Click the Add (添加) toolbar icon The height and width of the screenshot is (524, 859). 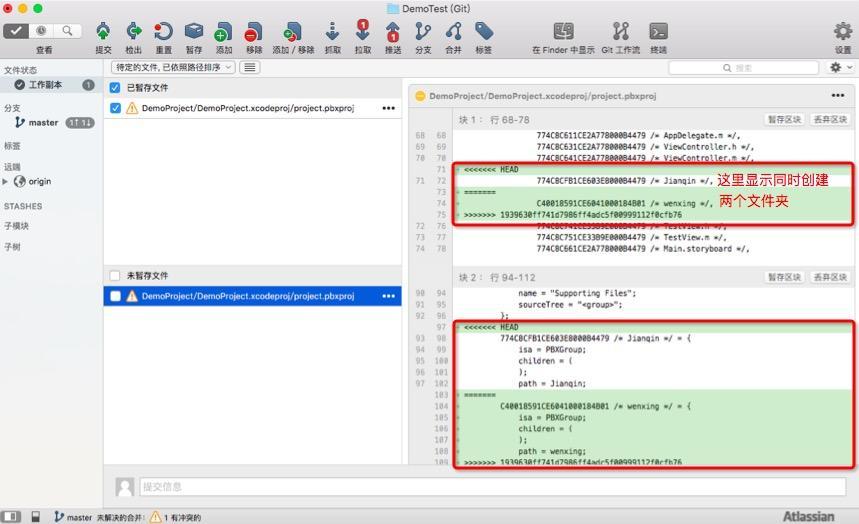[x=223, y=32]
